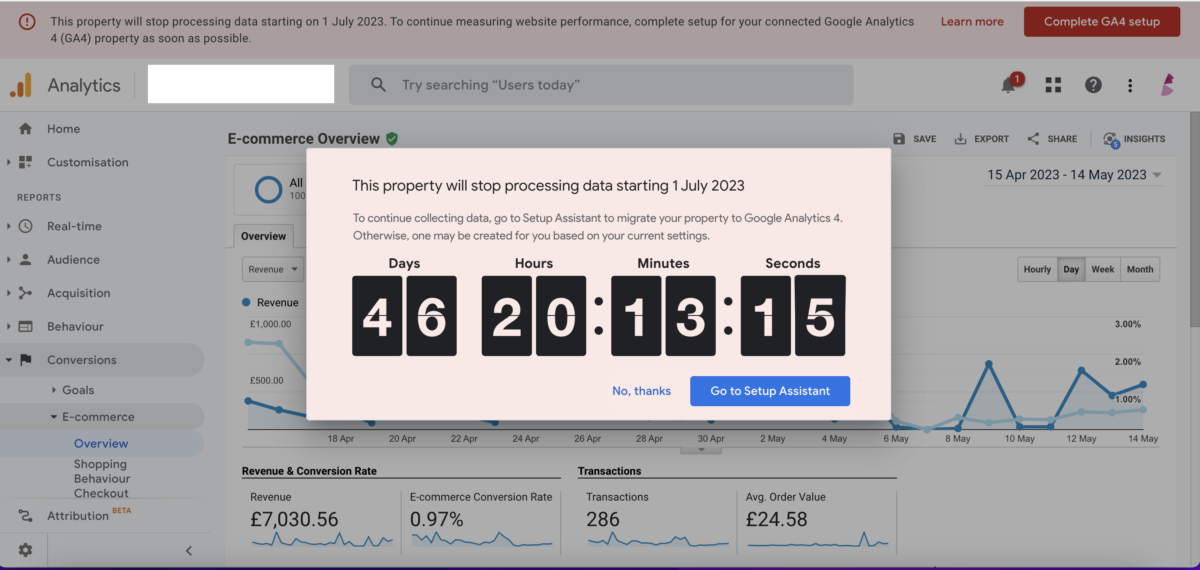Click the search magnifier icon
The height and width of the screenshot is (570, 1200).
point(378,85)
